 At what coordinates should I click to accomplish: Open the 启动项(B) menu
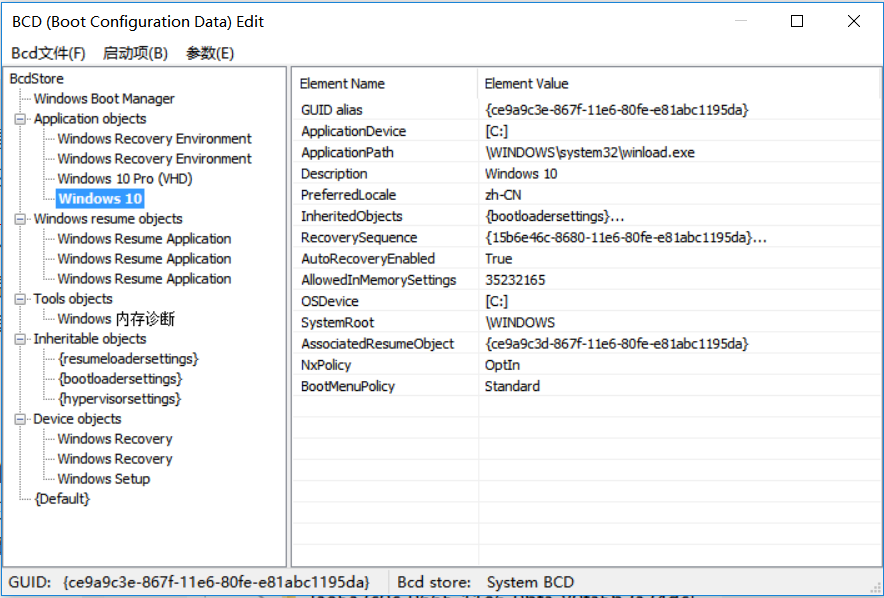coord(135,53)
